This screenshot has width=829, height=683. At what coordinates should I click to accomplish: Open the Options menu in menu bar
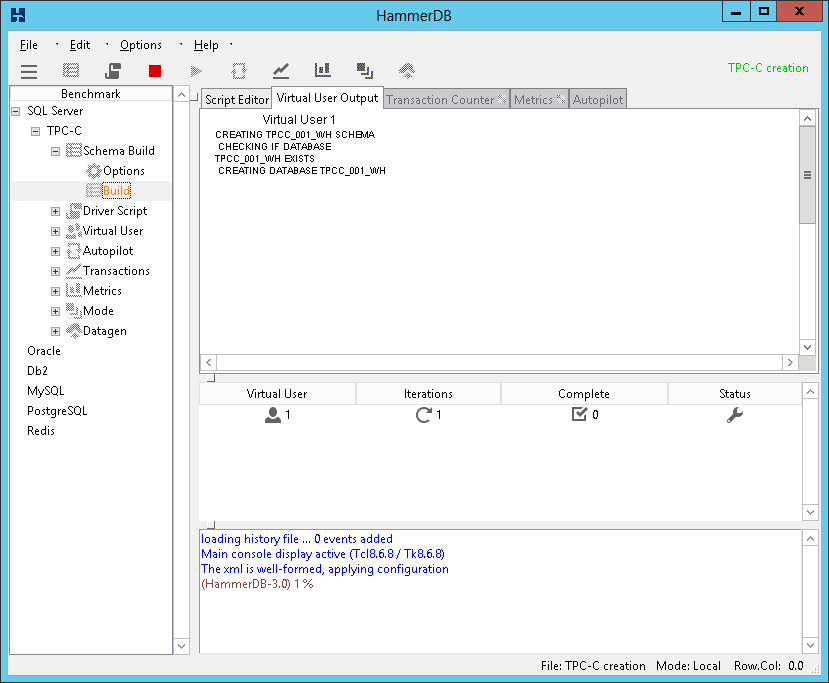140,45
